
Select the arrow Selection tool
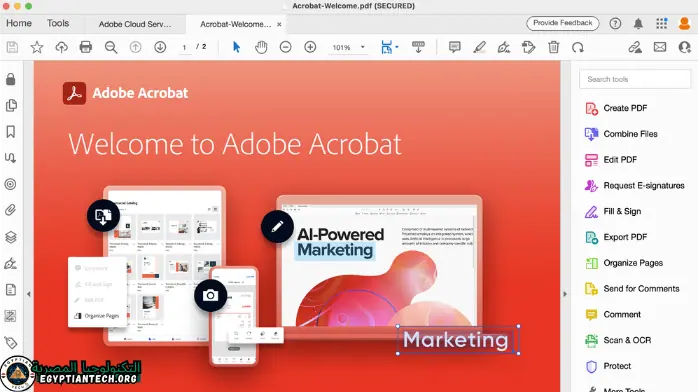click(x=236, y=47)
